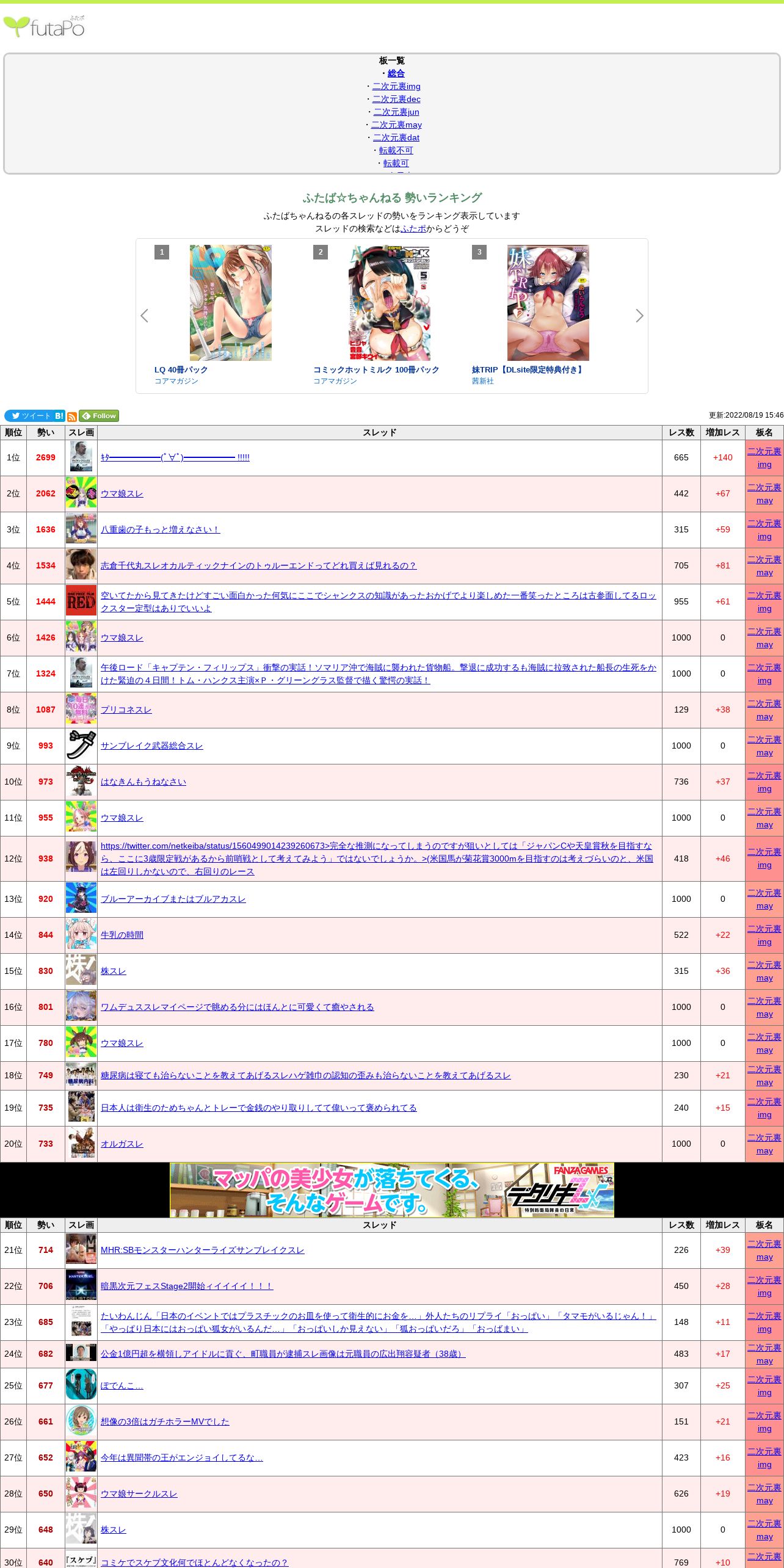
Task: Select 二次元裏may in the board list
Action: coord(396,125)
